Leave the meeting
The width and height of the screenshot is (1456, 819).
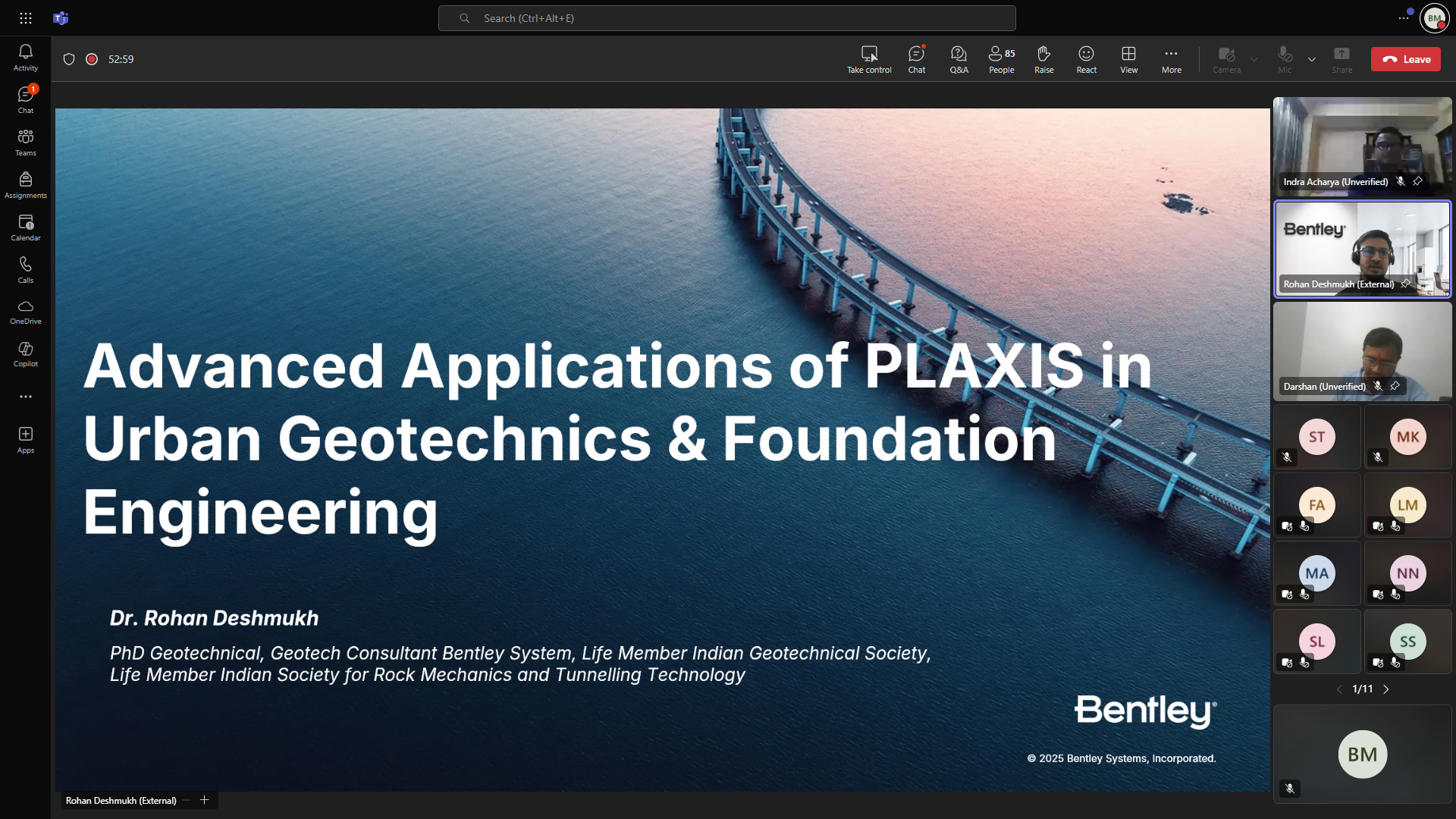[x=1405, y=59]
